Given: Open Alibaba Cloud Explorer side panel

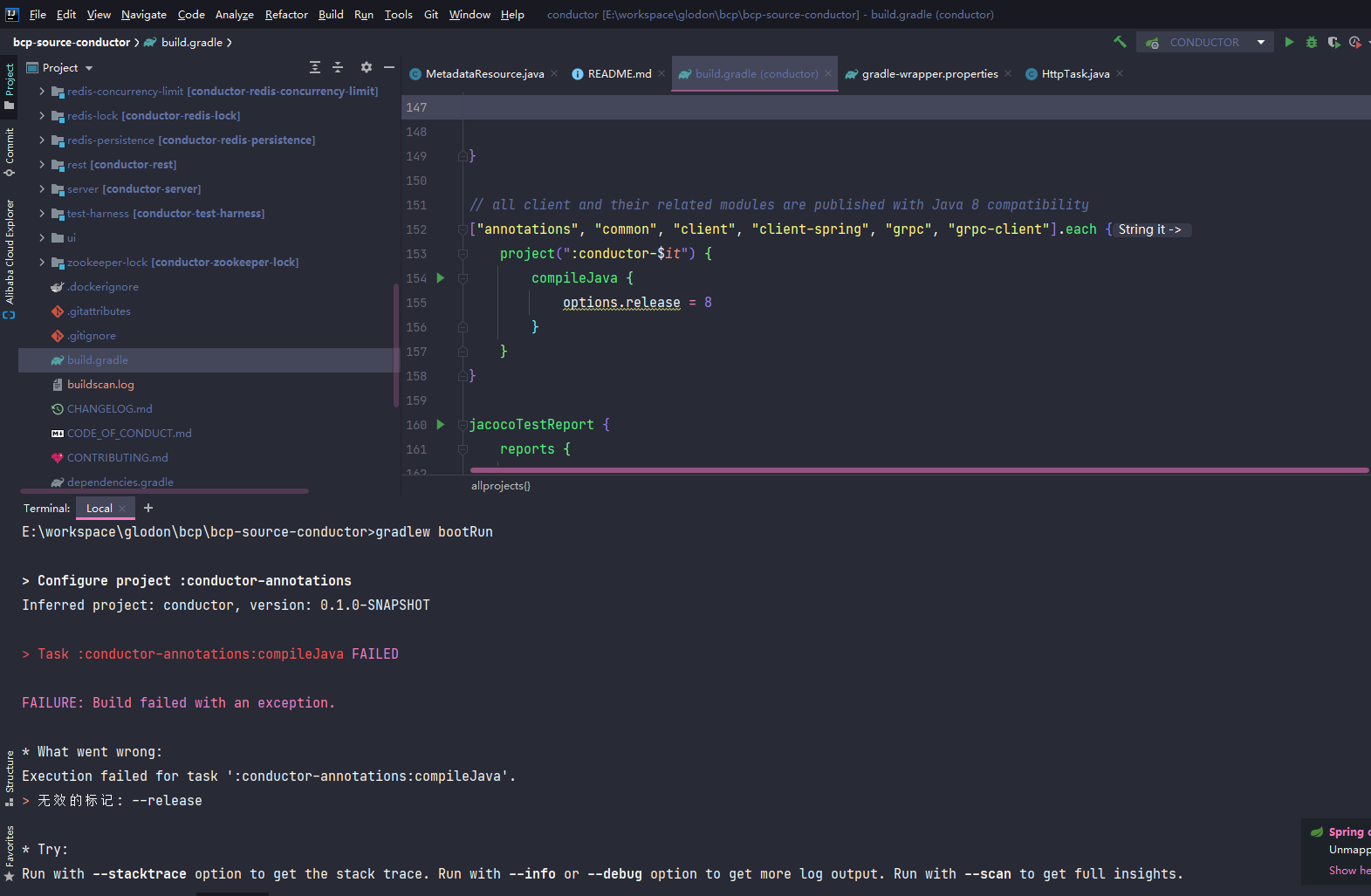Looking at the screenshot, I should coord(10,259).
